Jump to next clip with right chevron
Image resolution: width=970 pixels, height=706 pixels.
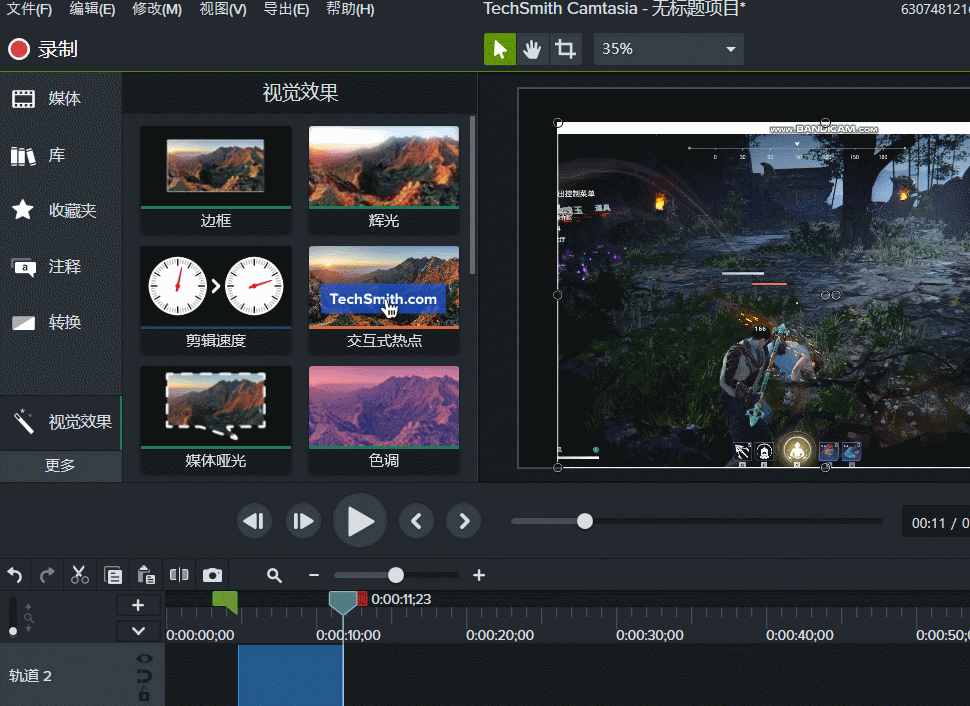point(464,521)
